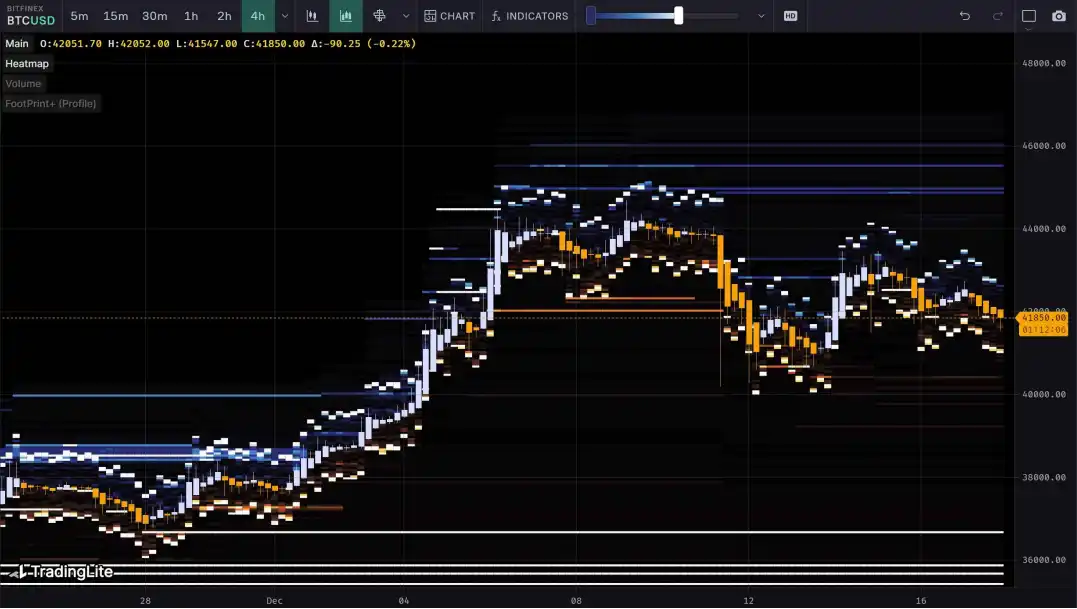Open the fullscreen layout icon
The image size is (1077, 609).
(1029, 16)
